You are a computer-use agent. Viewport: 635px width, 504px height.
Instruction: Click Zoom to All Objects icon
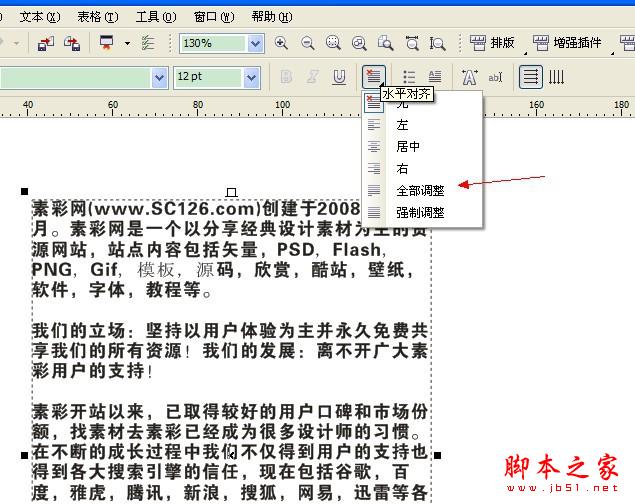click(359, 43)
